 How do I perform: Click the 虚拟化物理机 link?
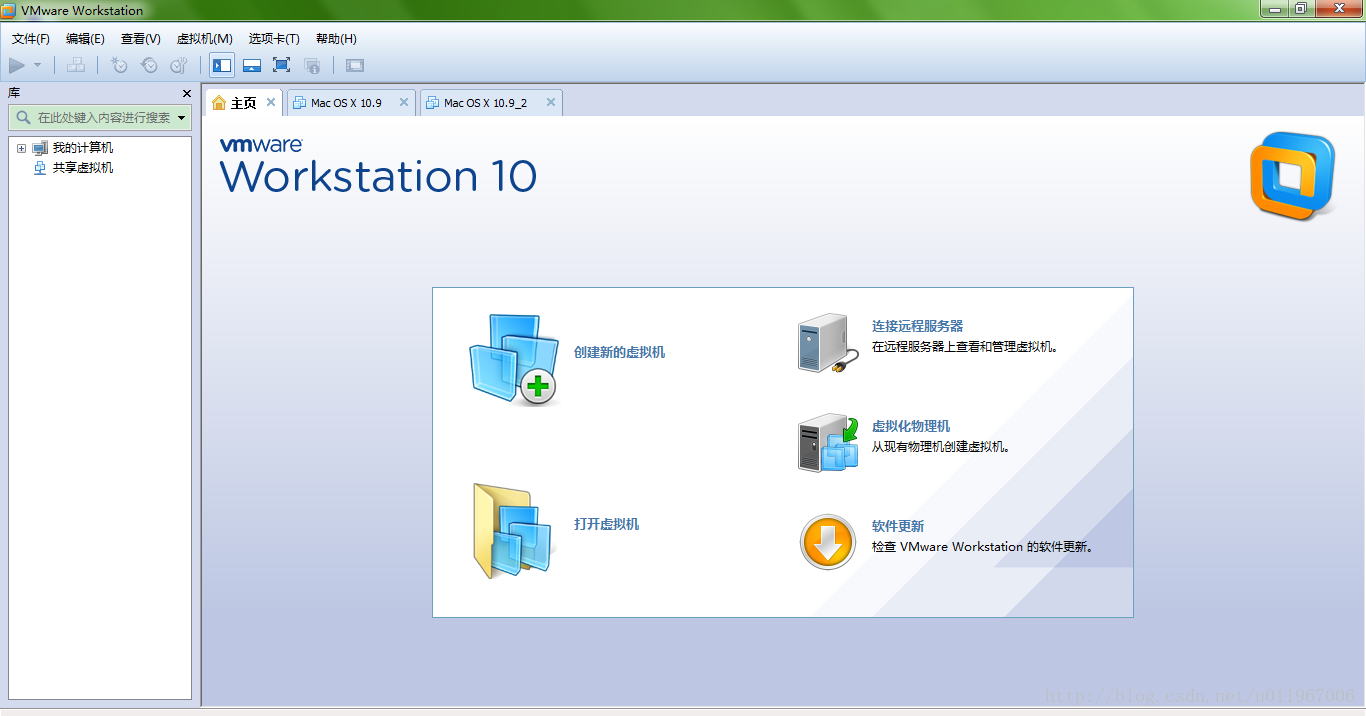click(x=911, y=426)
